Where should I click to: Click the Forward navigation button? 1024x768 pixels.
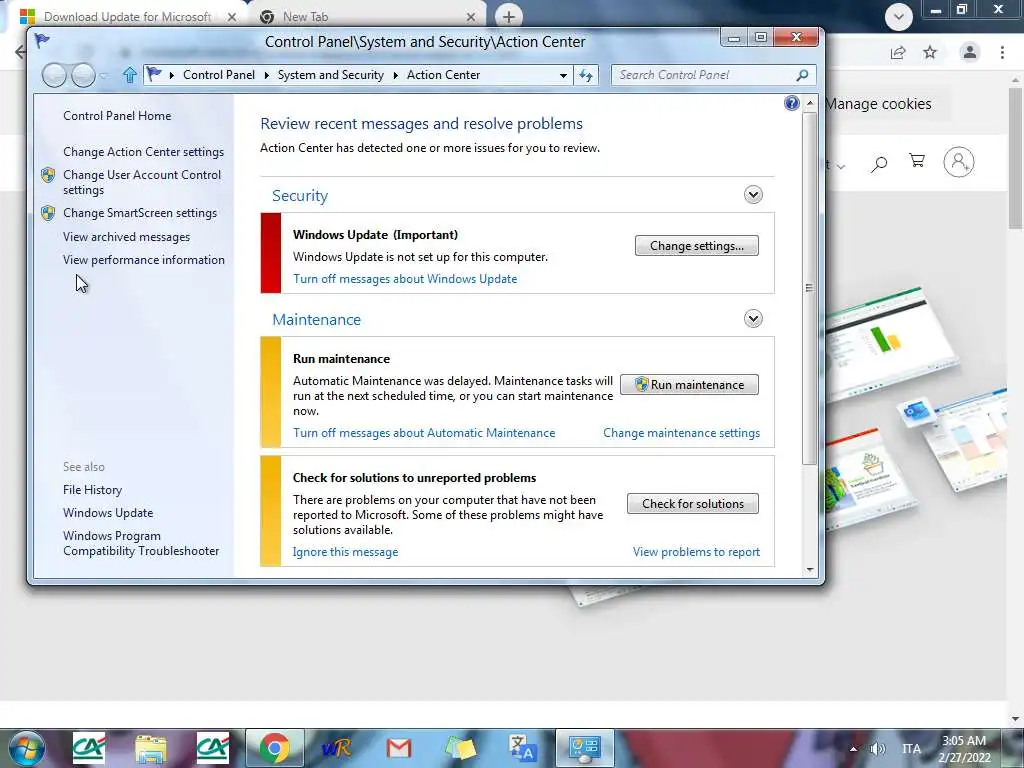(x=83, y=75)
